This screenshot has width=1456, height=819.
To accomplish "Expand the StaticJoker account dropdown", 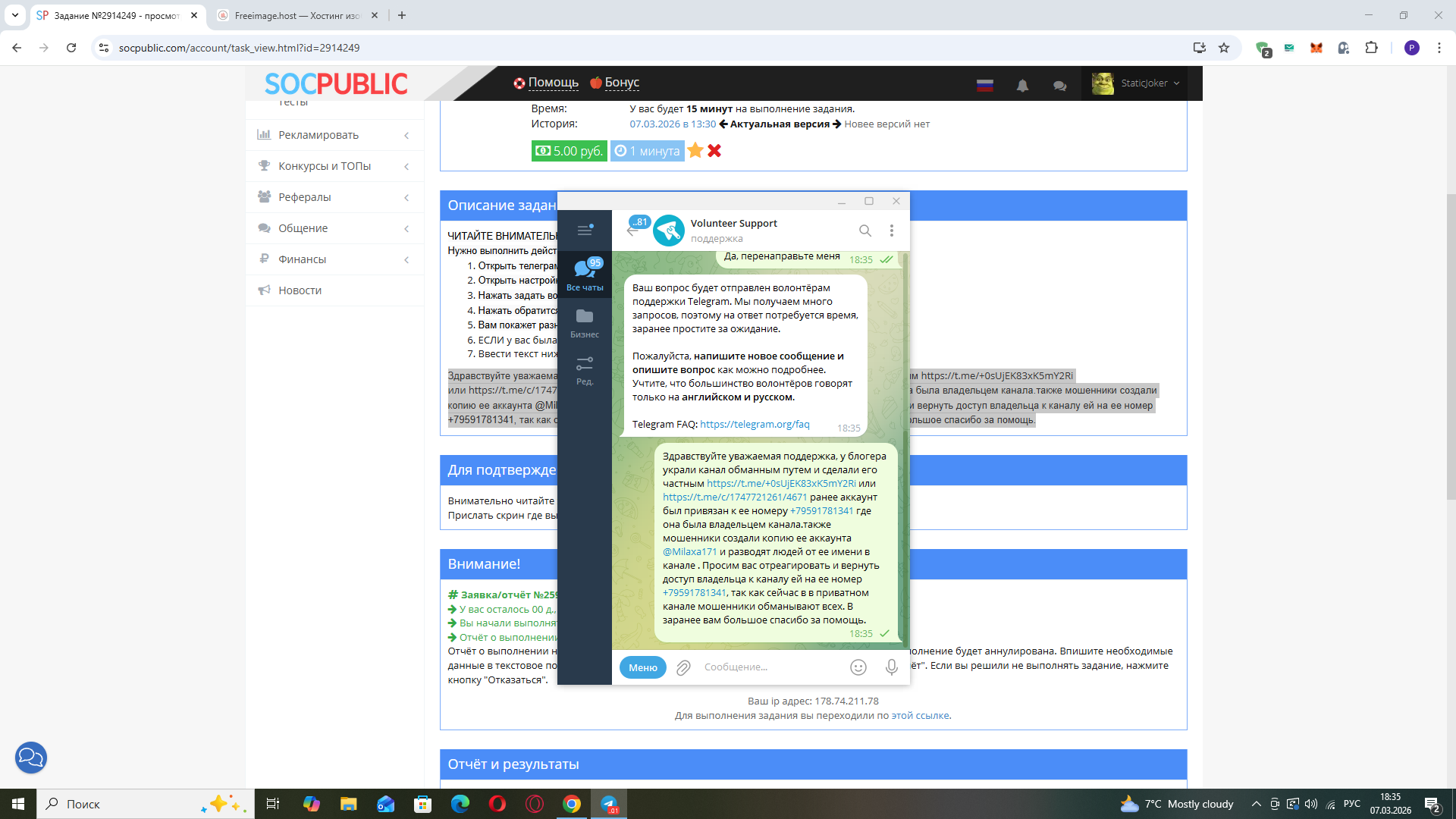I will pyautogui.click(x=1136, y=83).
